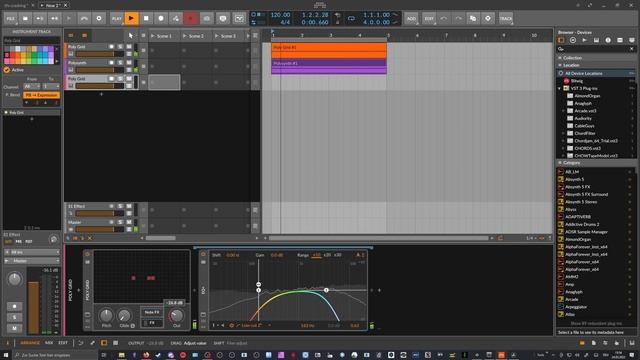Image resolution: width=640 pixels, height=360 pixels.
Task: Toggle power icon of EQ+ device
Action: [x=203, y=254]
